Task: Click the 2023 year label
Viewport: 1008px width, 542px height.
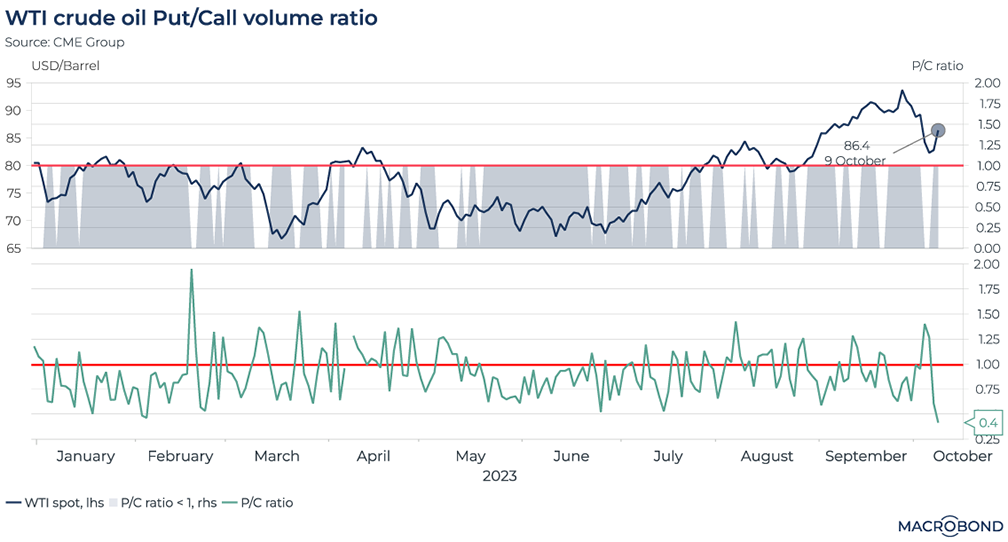Action: [x=498, y=476]
